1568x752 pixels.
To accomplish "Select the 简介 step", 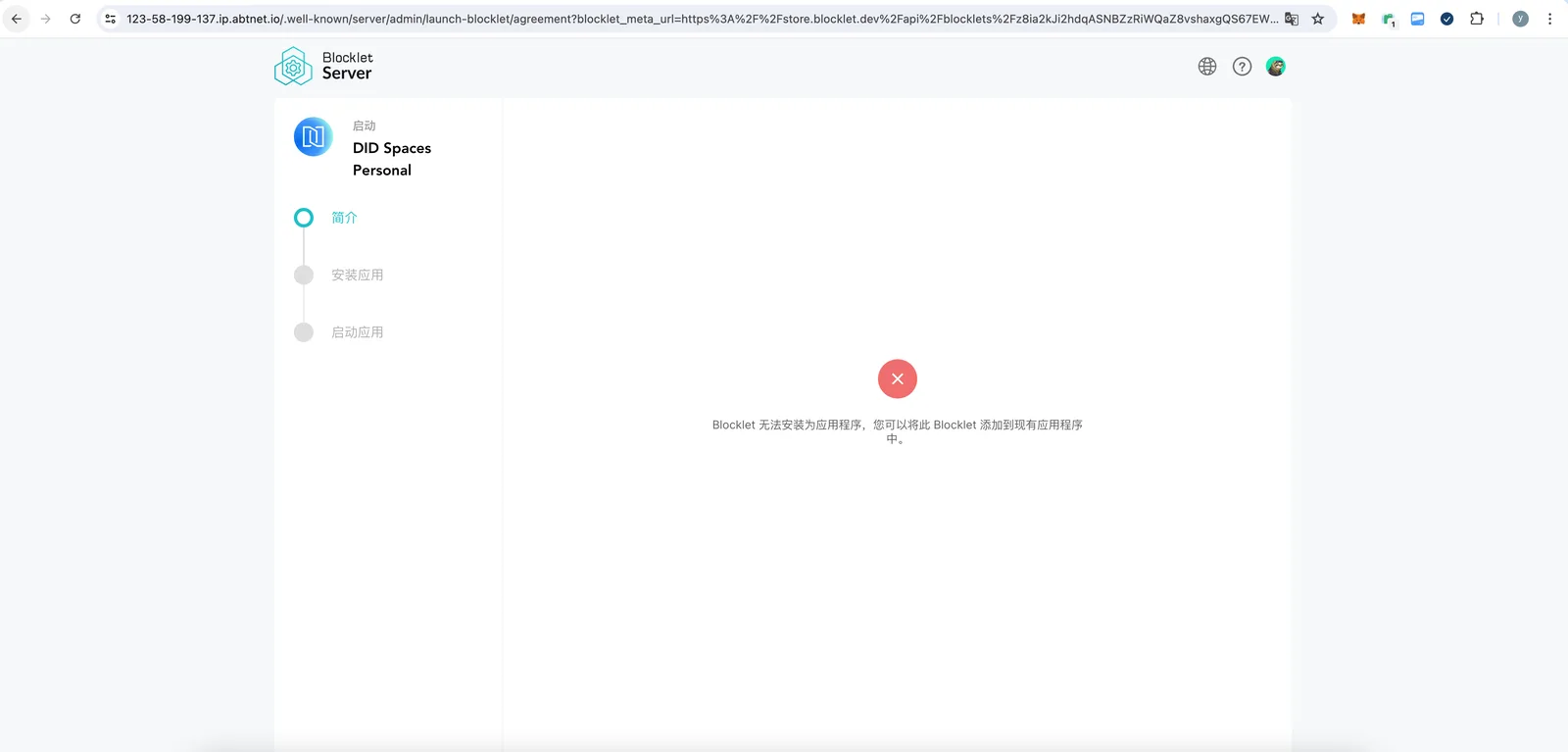I will 344,218.
